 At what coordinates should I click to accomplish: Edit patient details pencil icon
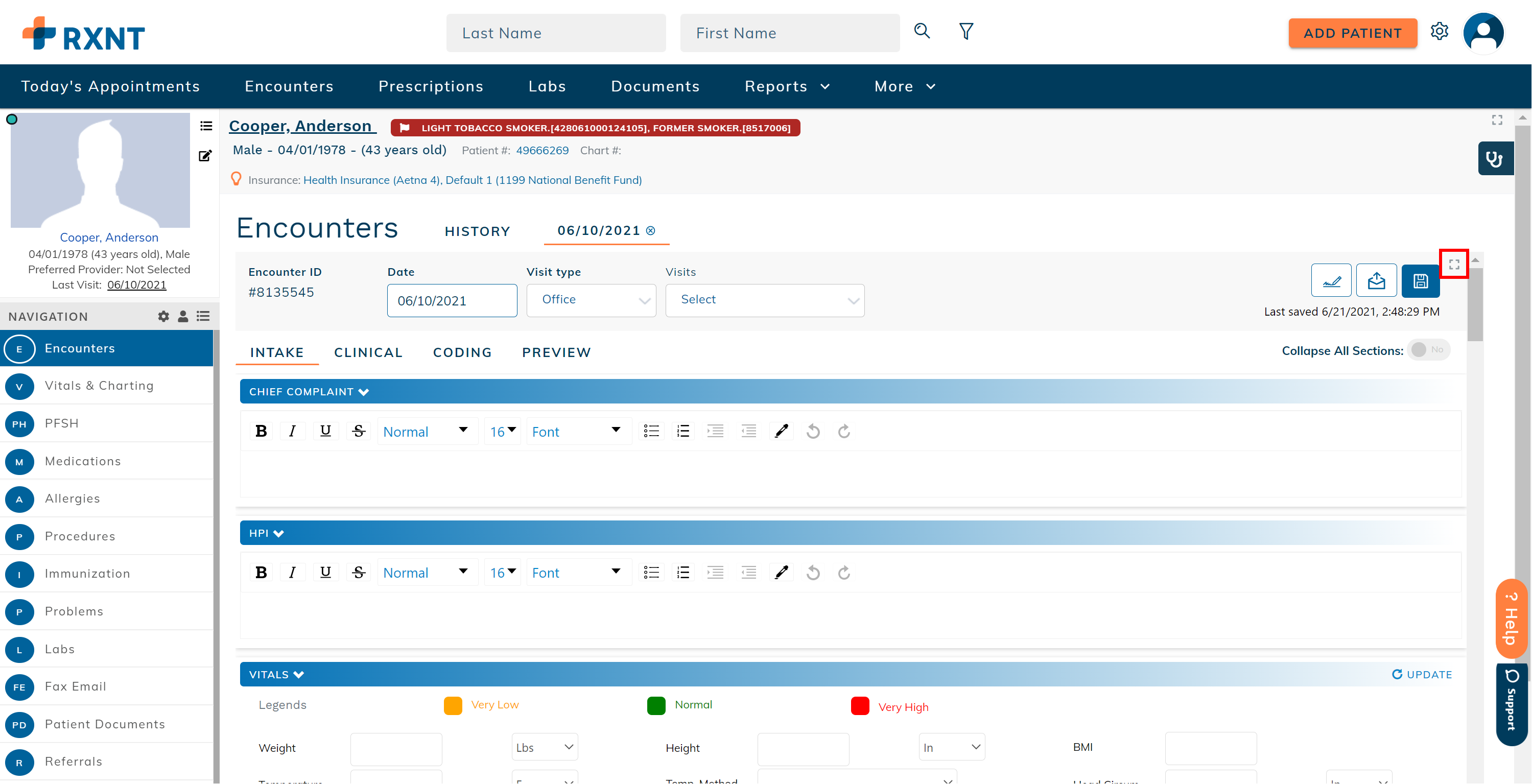click(205, 156)
